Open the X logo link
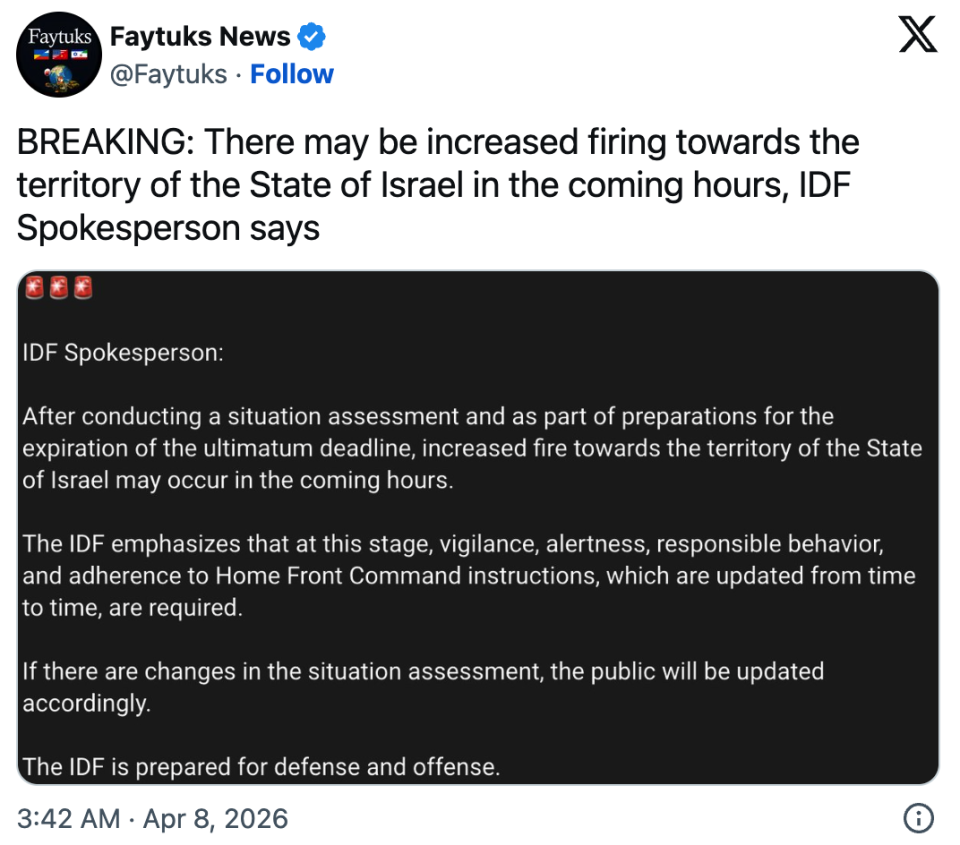 917,35
